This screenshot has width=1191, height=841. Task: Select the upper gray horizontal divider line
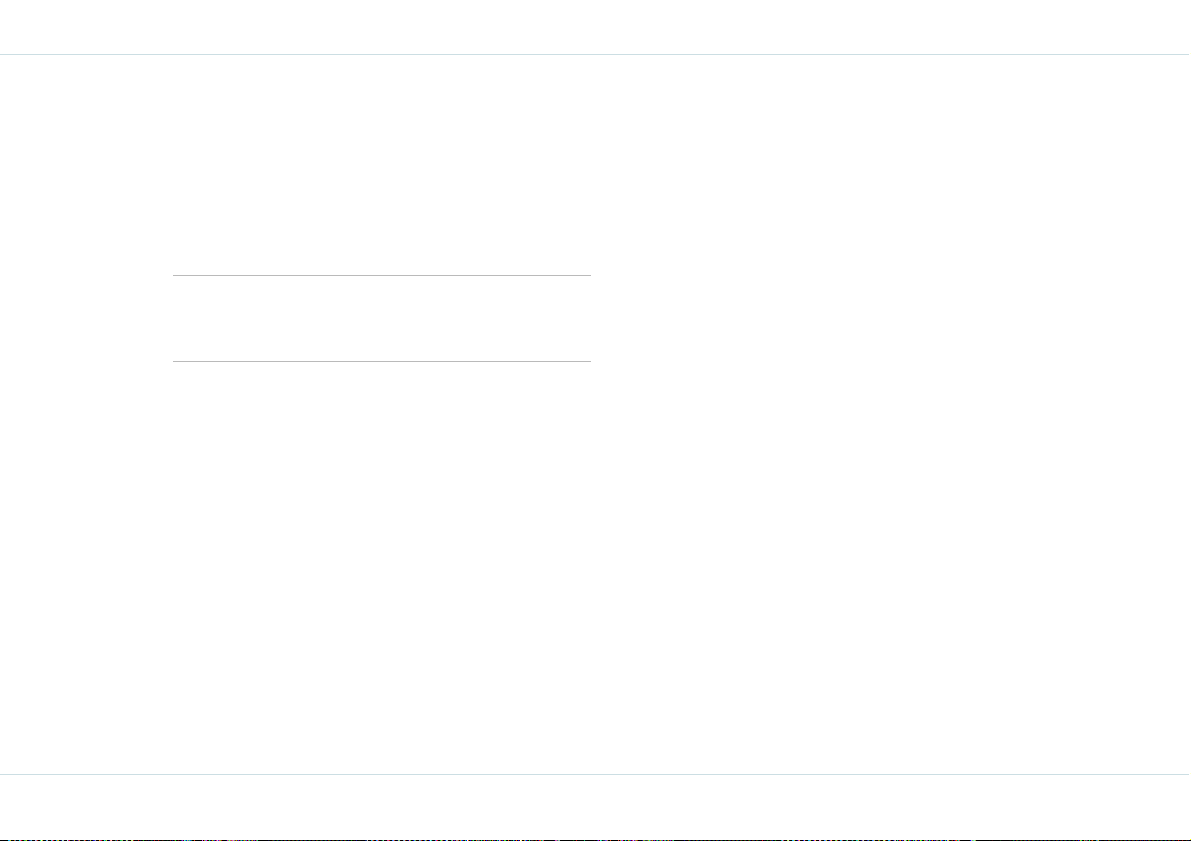pos(381,275)
